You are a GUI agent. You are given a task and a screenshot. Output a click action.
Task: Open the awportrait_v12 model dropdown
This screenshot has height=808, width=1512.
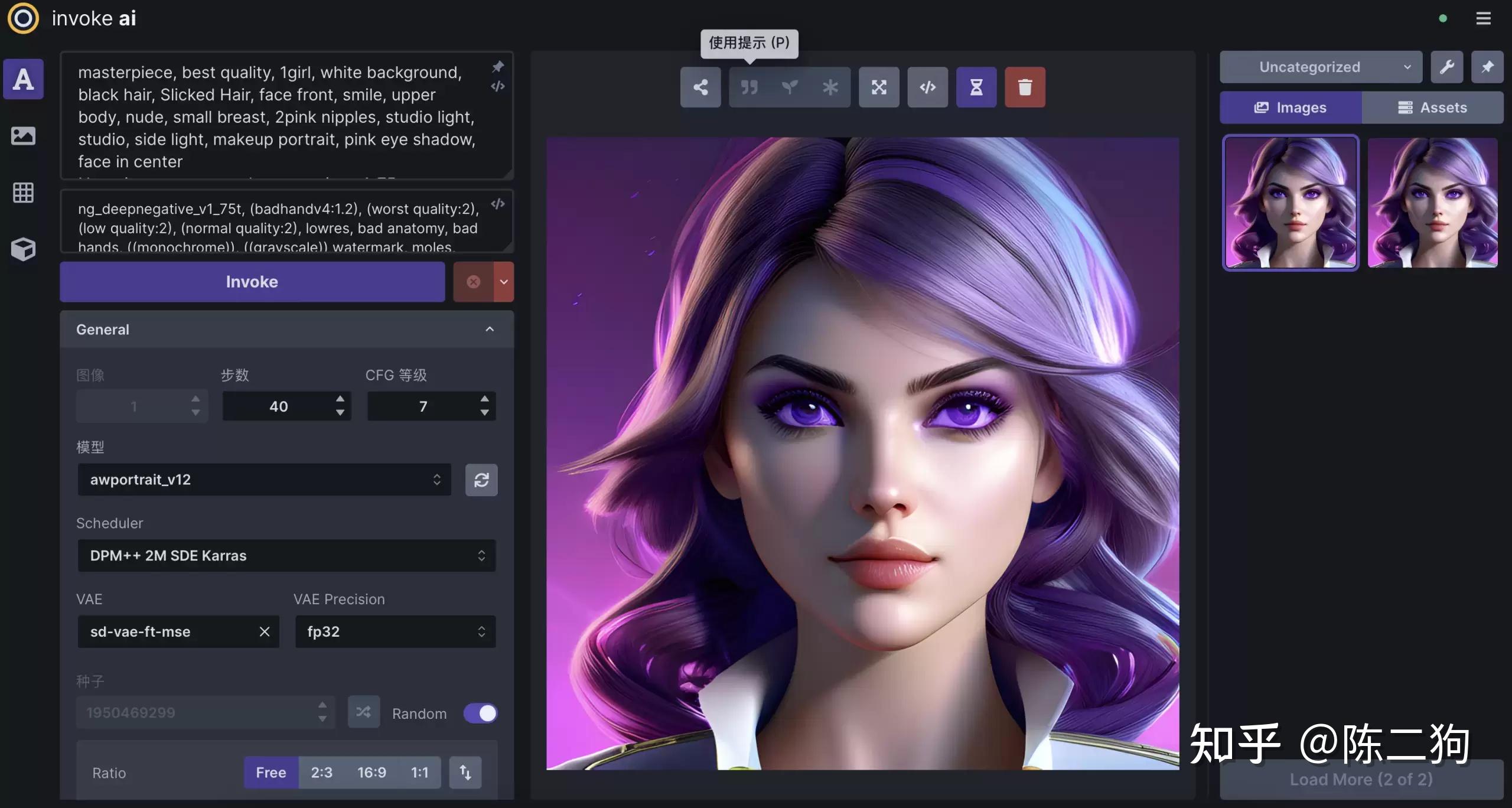pyautogui.click(x=264, y=480)
